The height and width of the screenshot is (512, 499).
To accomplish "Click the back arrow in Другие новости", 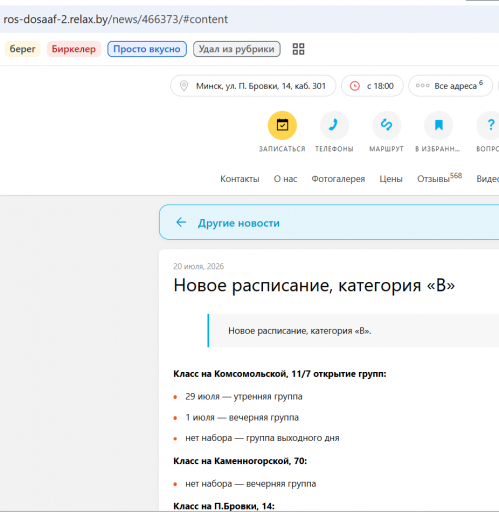I will (x=181, y=222).
